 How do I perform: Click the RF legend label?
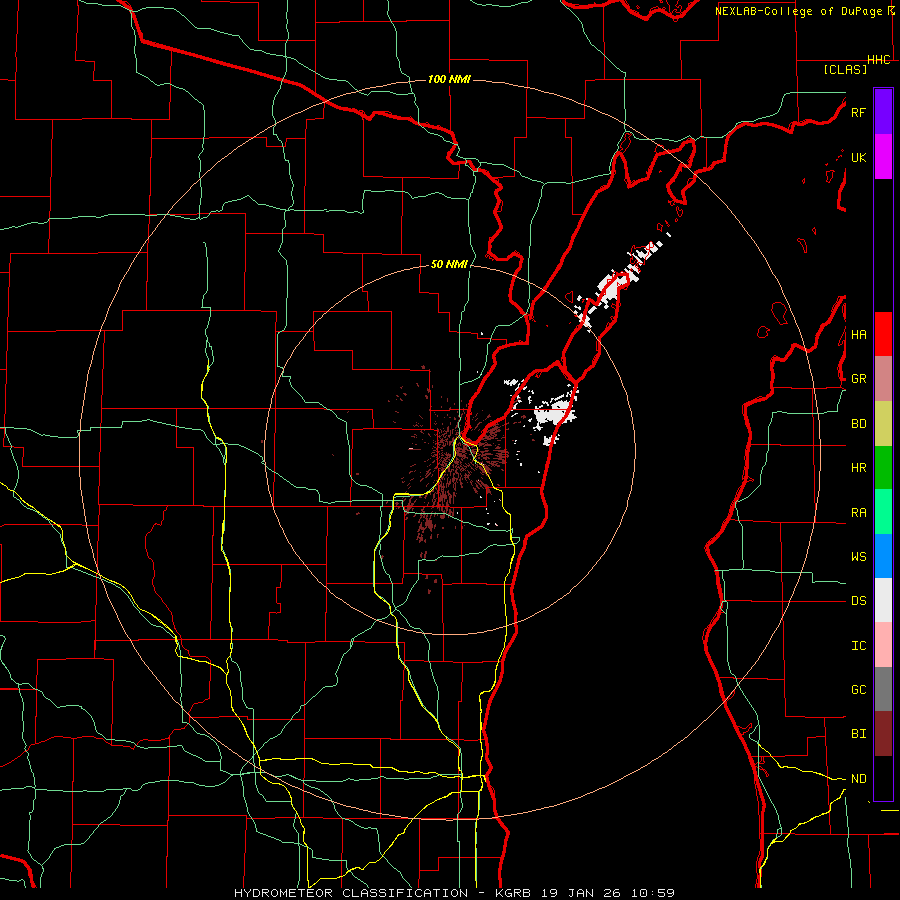pos(858,112)
